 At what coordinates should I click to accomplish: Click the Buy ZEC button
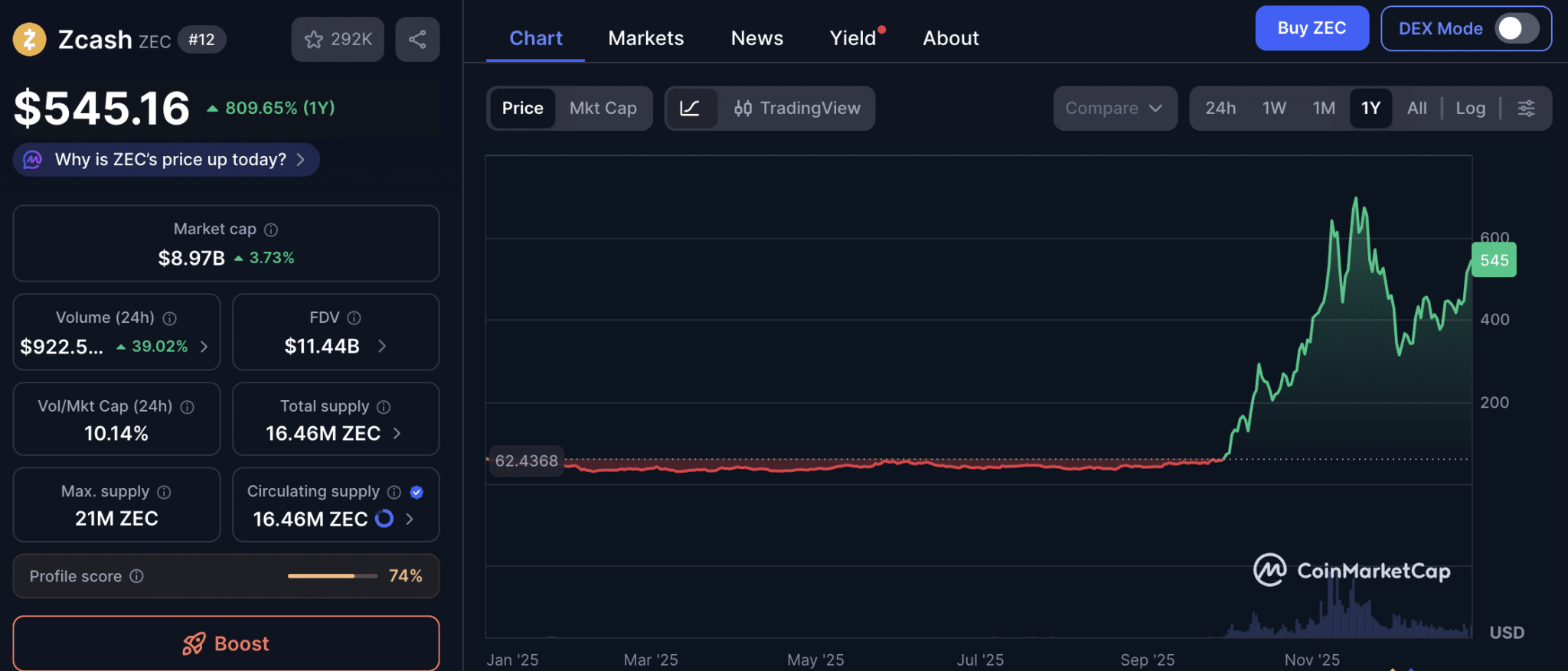pos(1312,28)
